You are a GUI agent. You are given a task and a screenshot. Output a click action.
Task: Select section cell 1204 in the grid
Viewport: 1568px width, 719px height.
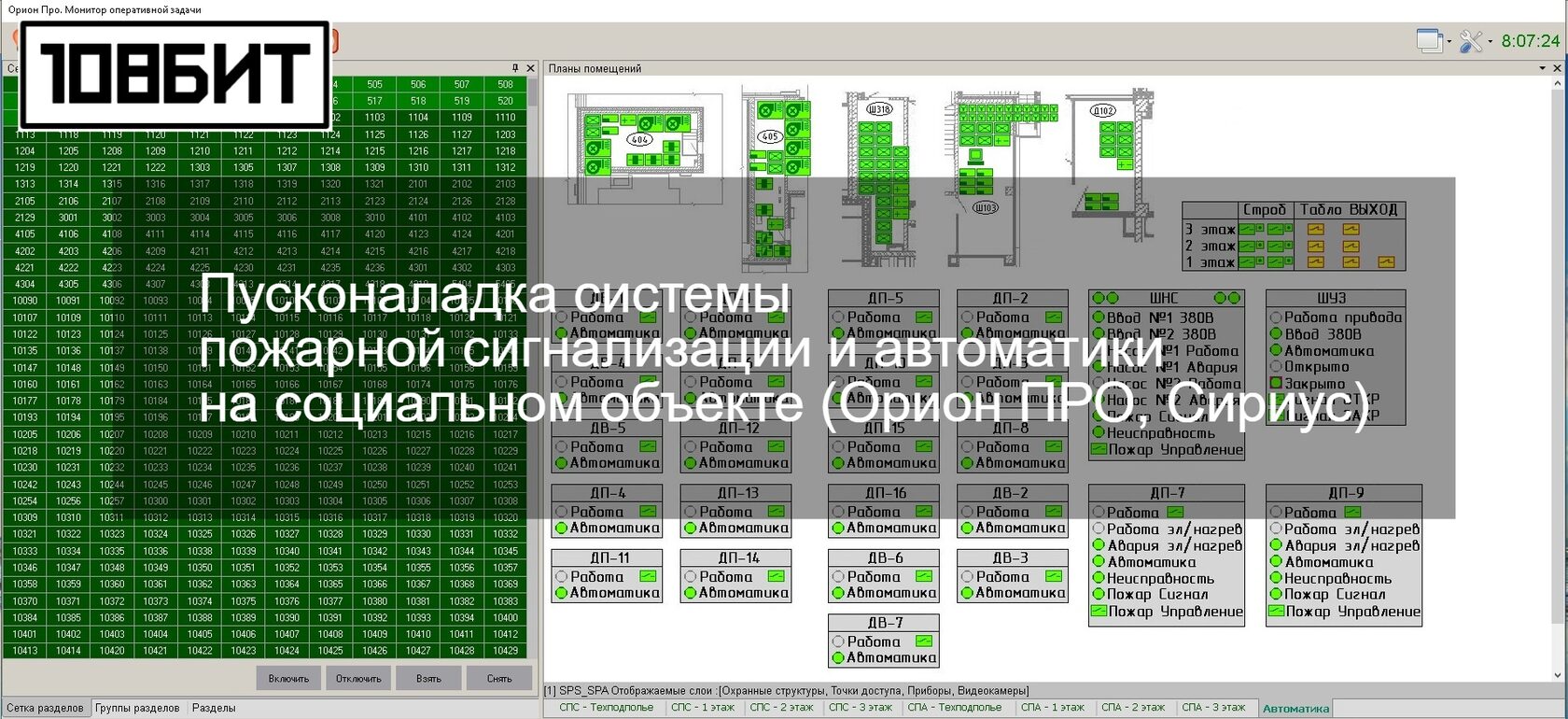point(25,150)
